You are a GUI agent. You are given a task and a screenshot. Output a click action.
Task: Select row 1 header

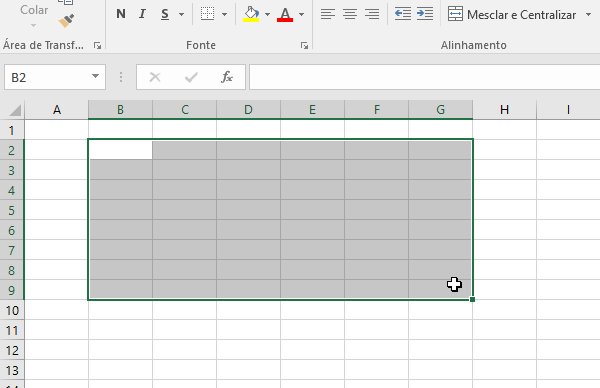[12, 130]
